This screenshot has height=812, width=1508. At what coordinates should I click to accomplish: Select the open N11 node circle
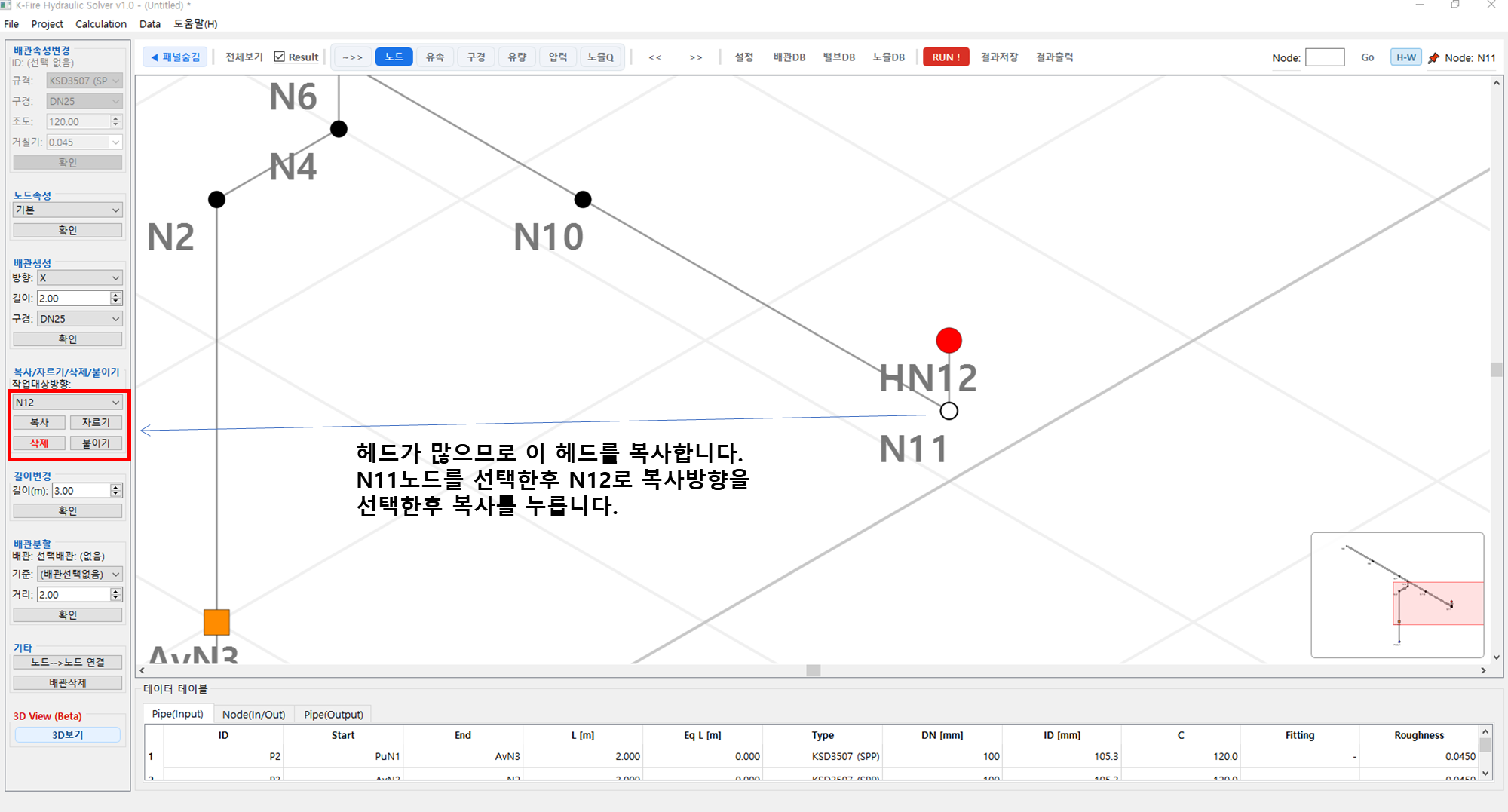(x=949, y=411)
